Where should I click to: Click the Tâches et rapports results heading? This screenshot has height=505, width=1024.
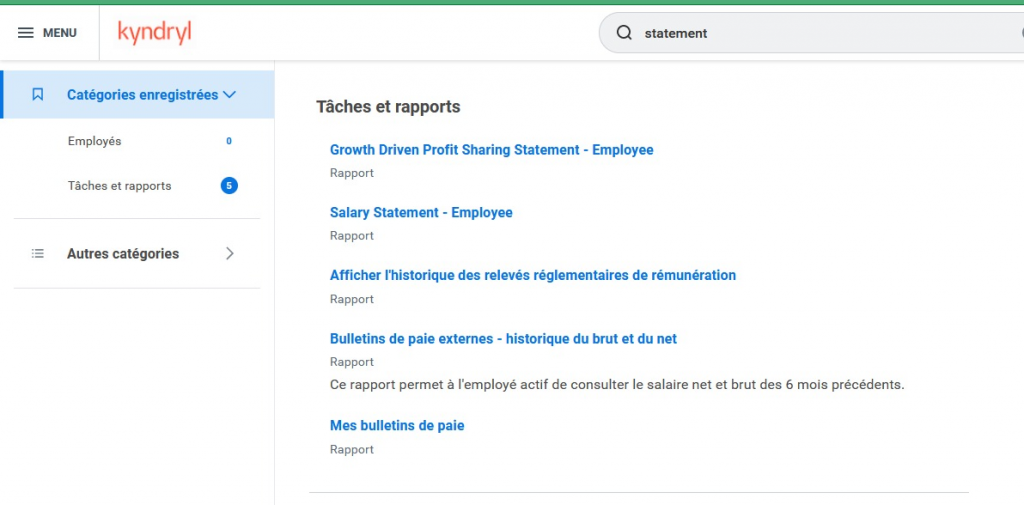(389, 106)
